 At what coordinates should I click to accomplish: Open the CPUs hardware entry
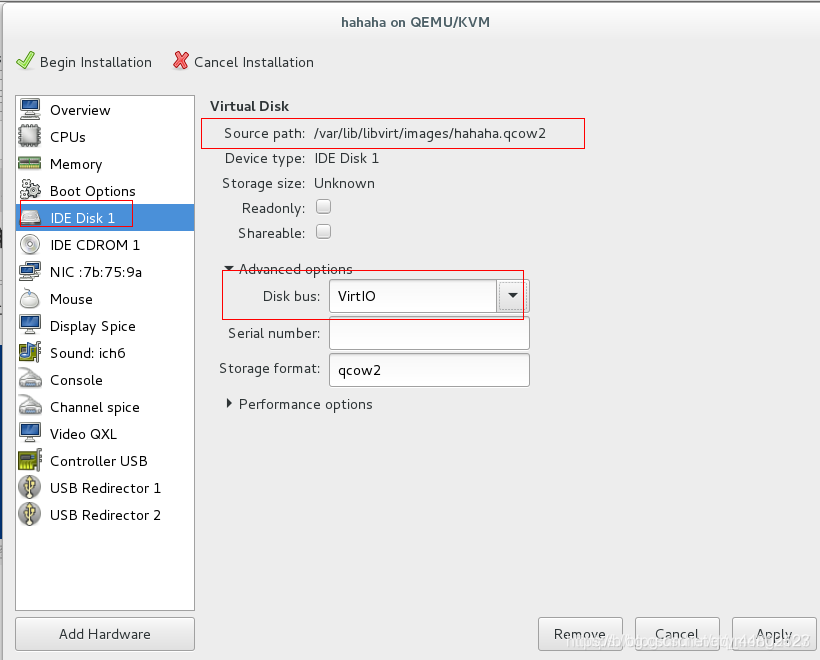[105, 137]
